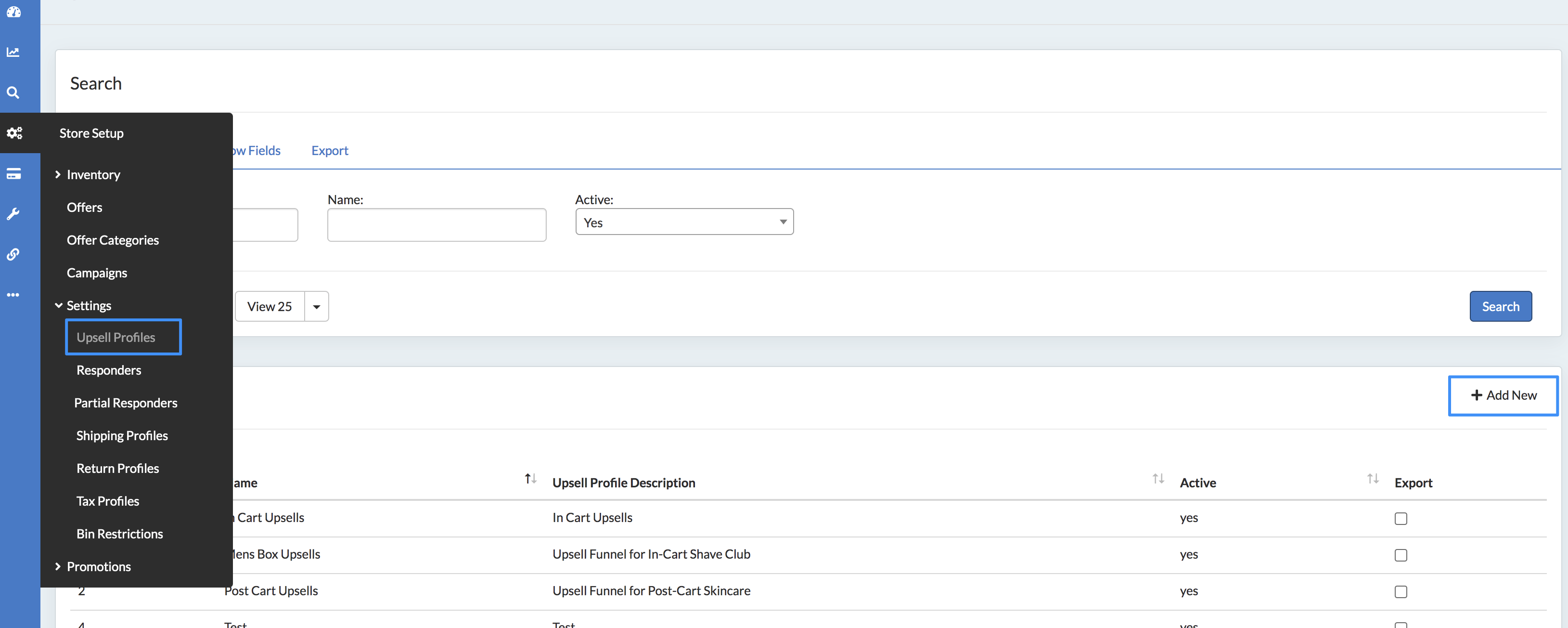
Task: Click the magnifier search sidebar icon
Action: (x=13, y=92)
